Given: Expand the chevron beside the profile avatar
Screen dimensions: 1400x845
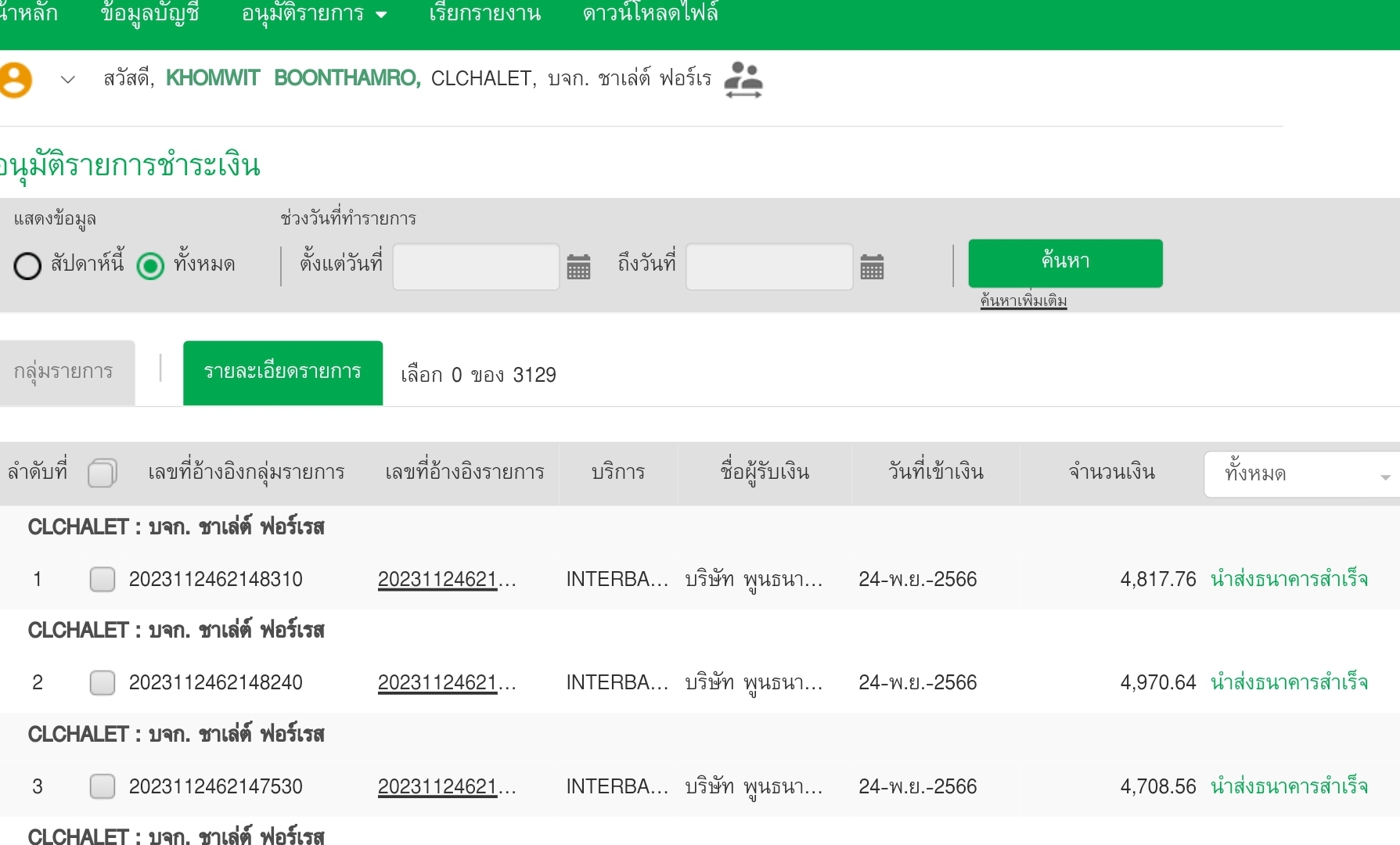Looking at the screenshot, I should point(68,80).
